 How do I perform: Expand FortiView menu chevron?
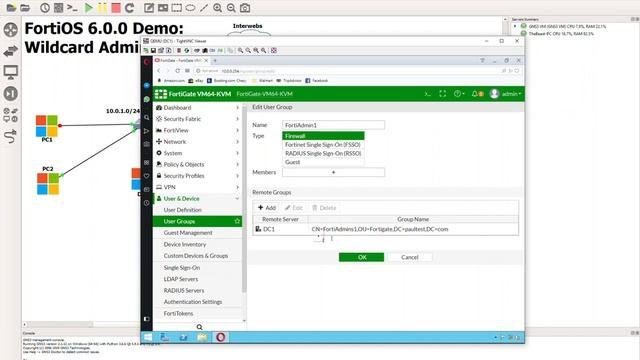[237, 131]
